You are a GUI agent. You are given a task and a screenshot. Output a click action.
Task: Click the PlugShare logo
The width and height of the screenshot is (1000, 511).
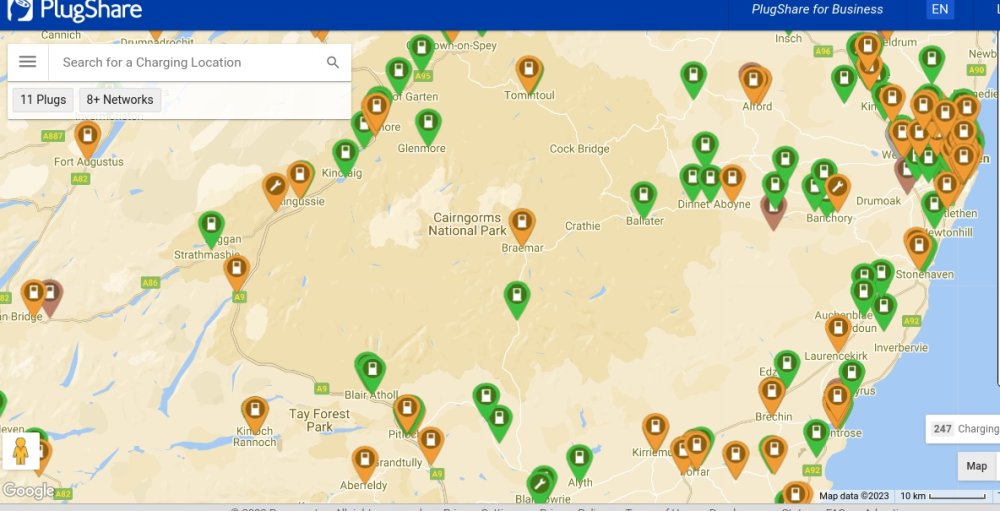click(x=75, y=10)
